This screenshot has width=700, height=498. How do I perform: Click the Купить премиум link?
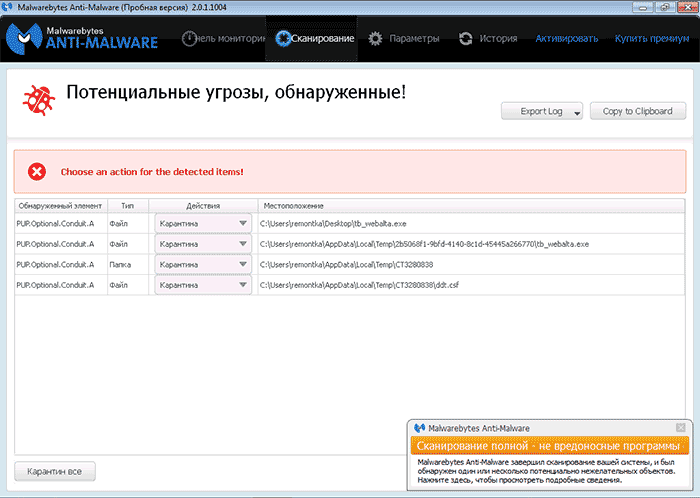click(652, 39)
